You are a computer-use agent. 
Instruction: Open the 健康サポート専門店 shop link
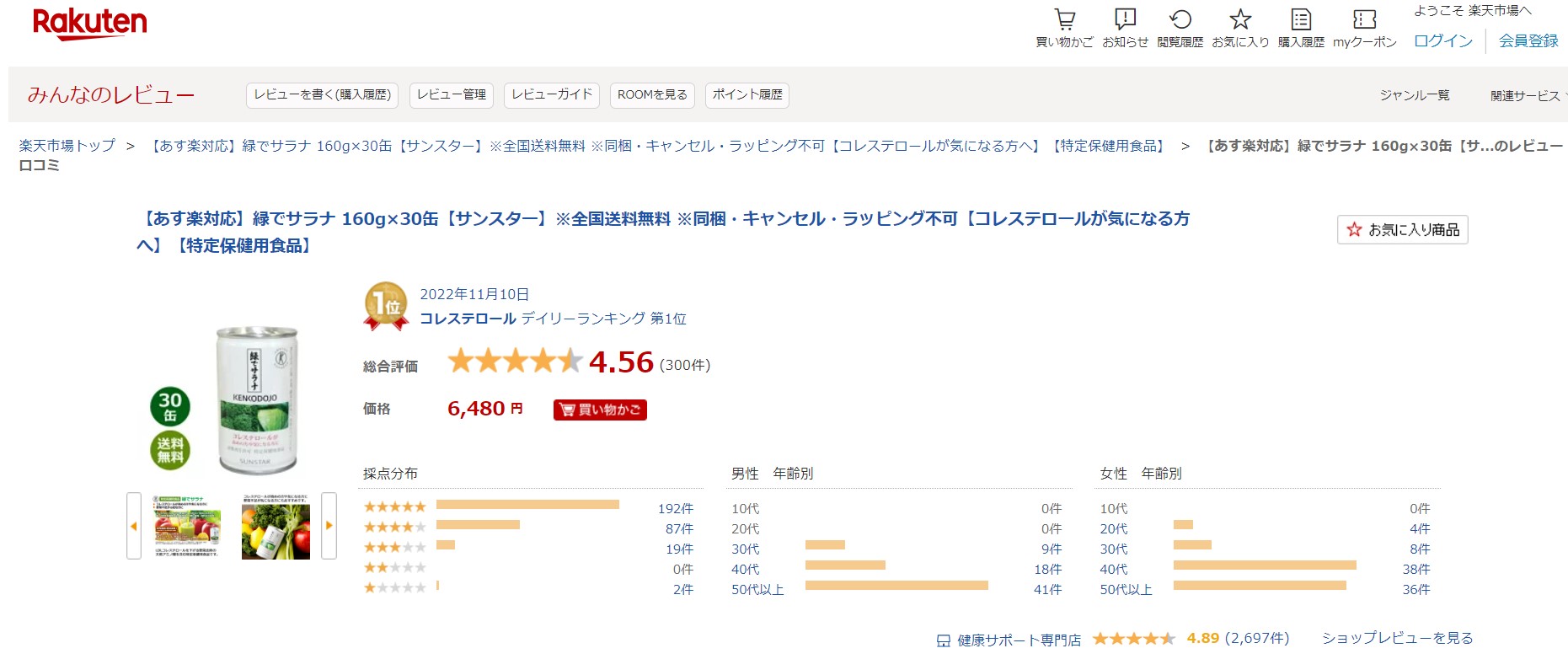1019,640
